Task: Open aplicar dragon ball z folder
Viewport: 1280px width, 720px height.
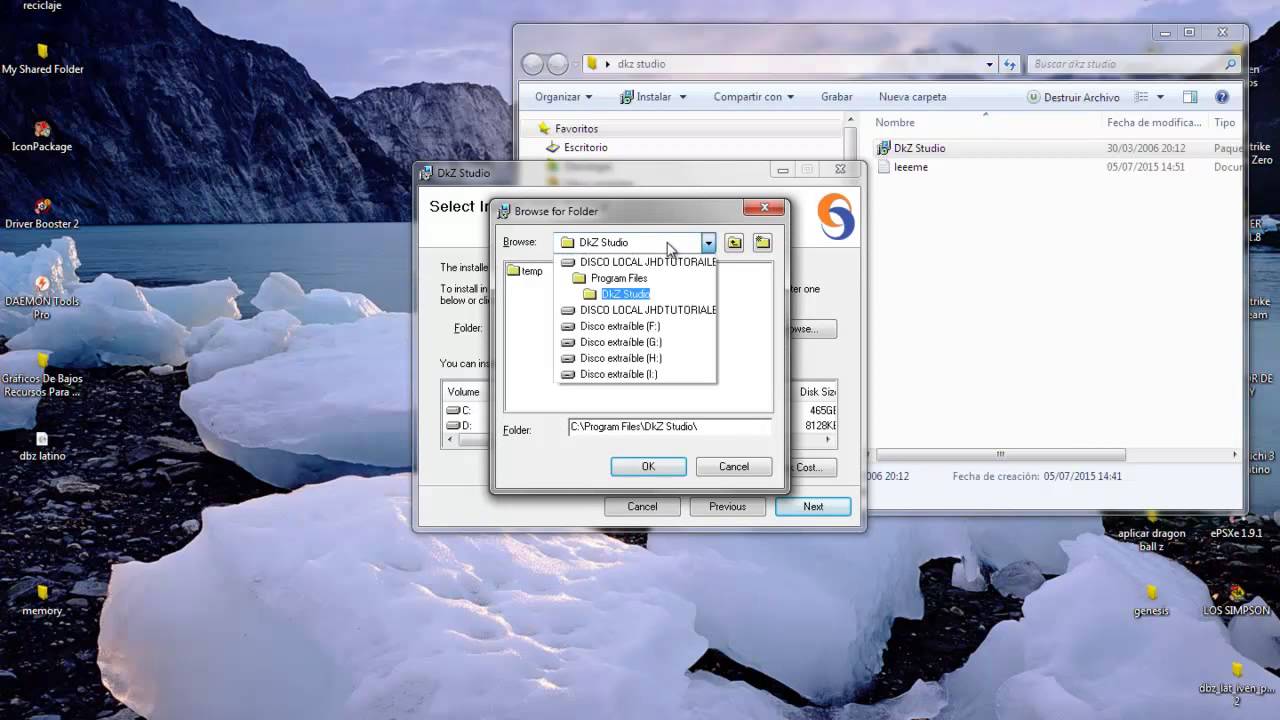Action: click(x=1152, y=530)
